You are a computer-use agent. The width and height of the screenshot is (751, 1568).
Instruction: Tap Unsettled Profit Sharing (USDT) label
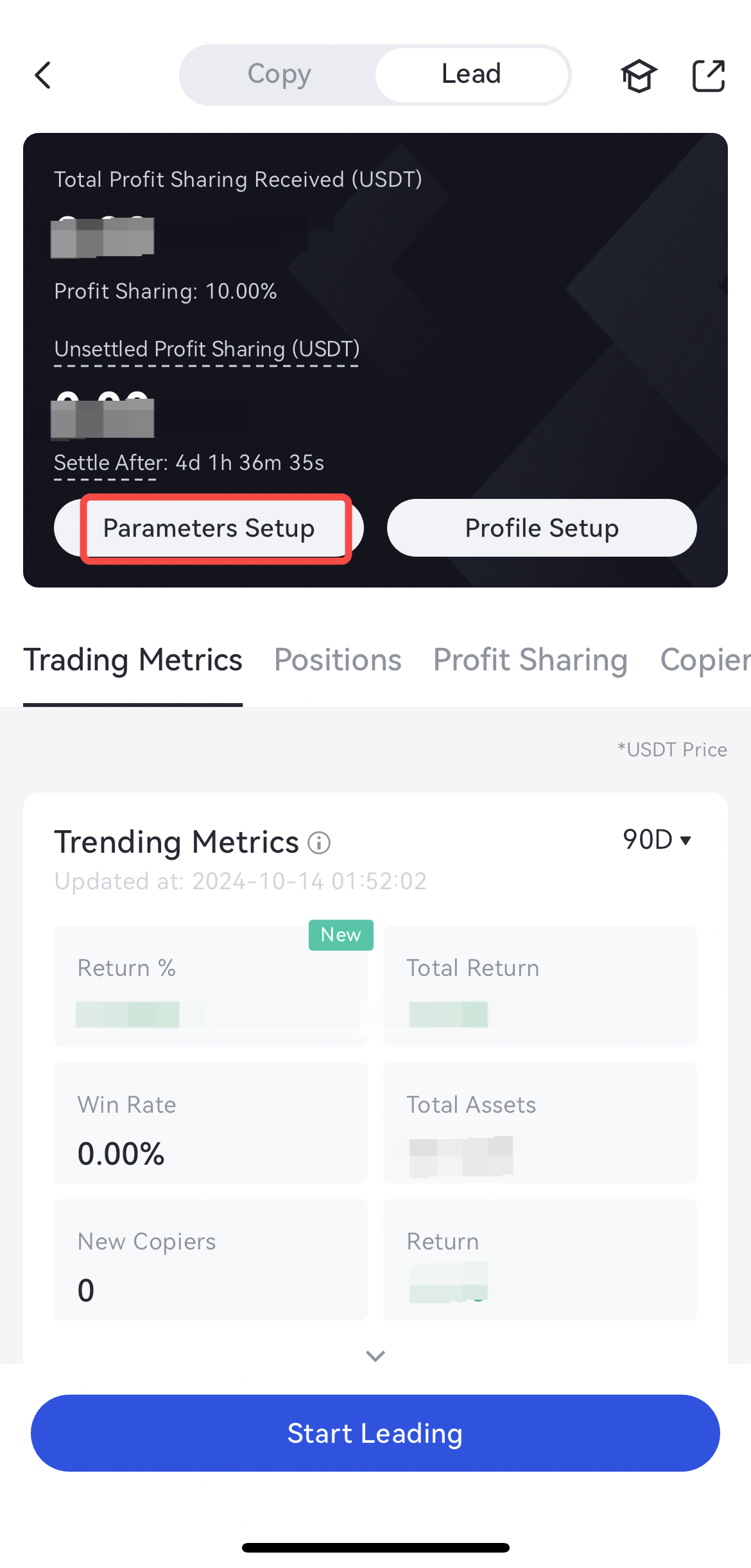[207, 349]
